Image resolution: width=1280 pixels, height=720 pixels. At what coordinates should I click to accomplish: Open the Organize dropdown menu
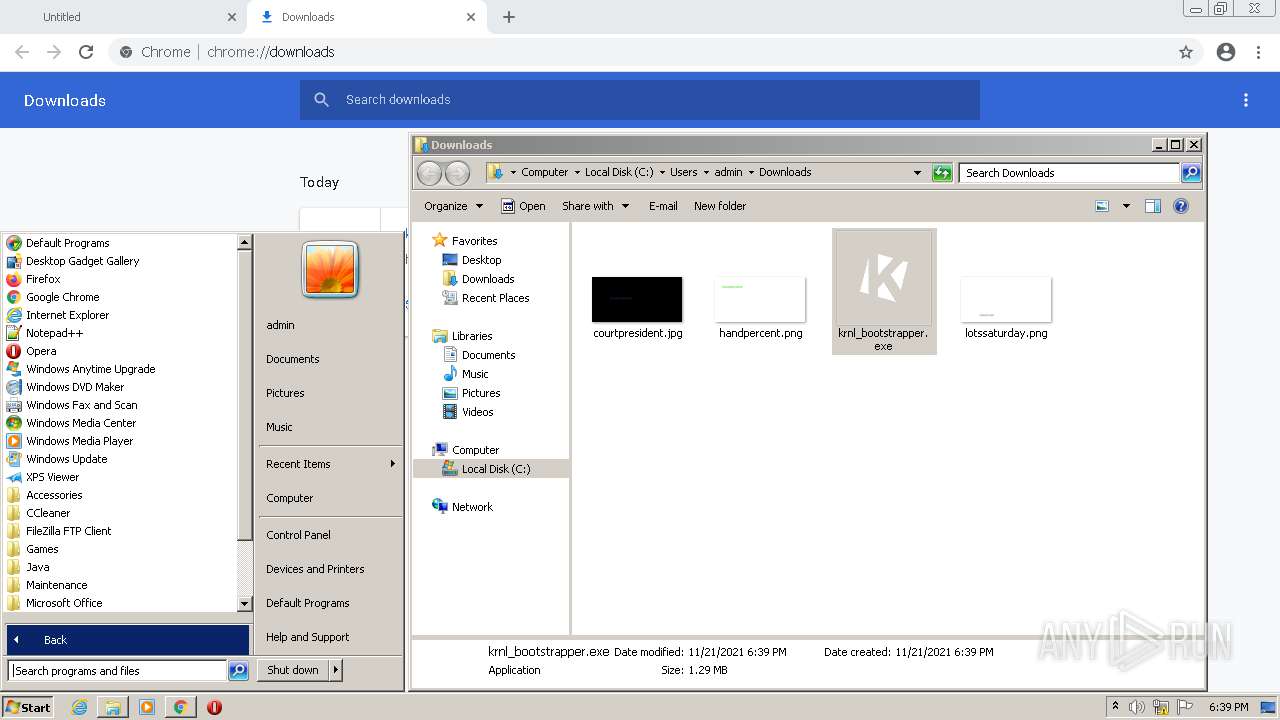pos(453,206)
